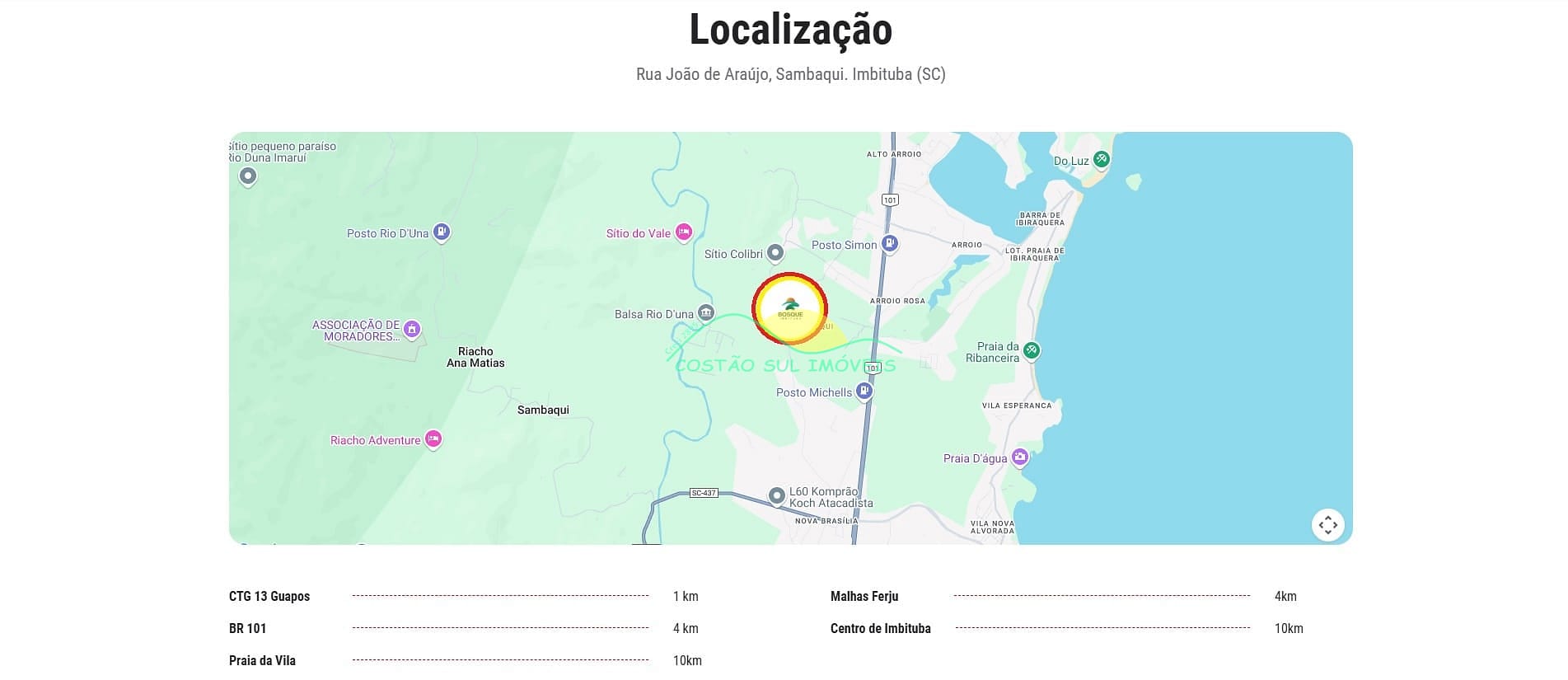This screenshot has width=1568, height=680.
Task: Click the Bosque logo circle on map
Action: 789,308
